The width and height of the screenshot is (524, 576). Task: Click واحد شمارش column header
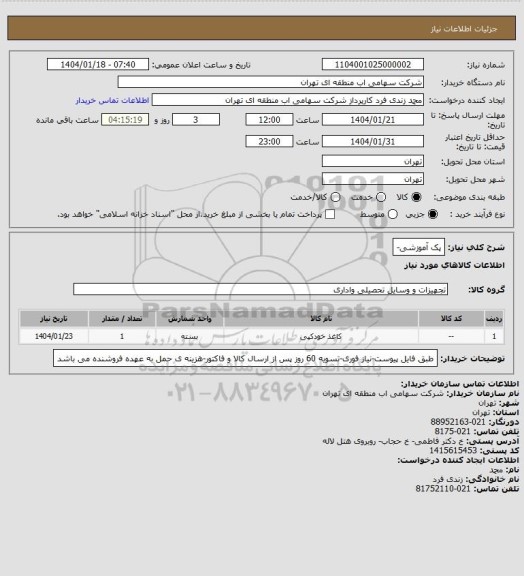[x=190, y=318]
